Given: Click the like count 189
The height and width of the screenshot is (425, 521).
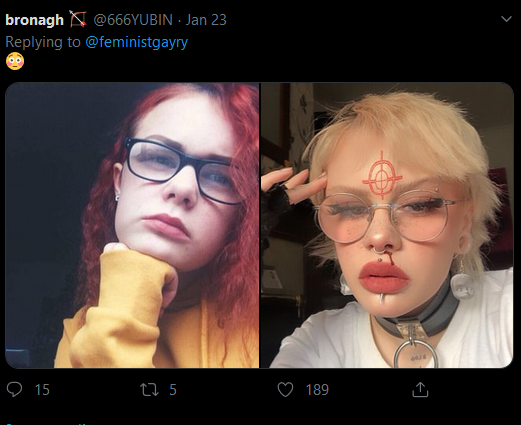Looking at the screenshot, I should pyautogui.click(x=317, y=390).
